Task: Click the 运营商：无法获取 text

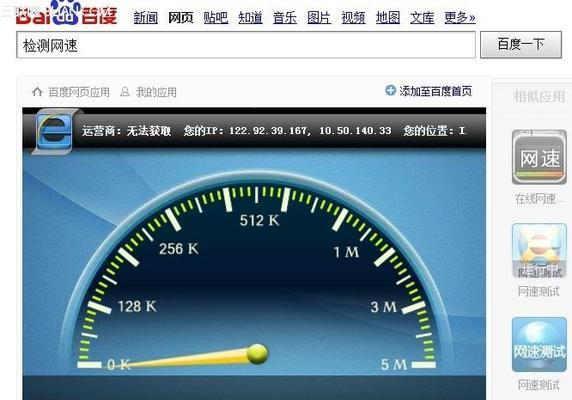Action: (127, 131)
